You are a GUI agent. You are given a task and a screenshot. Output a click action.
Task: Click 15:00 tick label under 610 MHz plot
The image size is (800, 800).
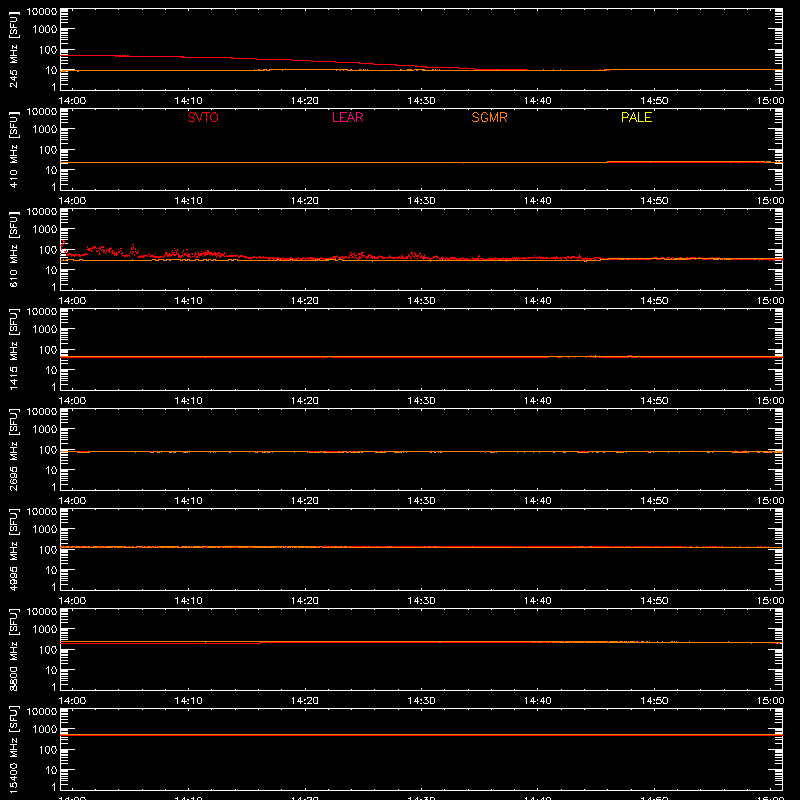770,301
